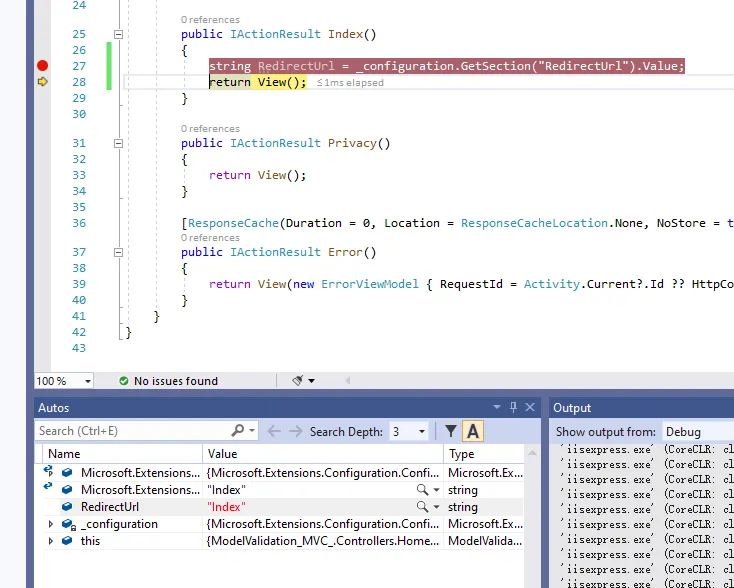The height and width of the screenshot is (588, 734).
Task: Click the blue cube icon beside this
Action: pos(67,541)
